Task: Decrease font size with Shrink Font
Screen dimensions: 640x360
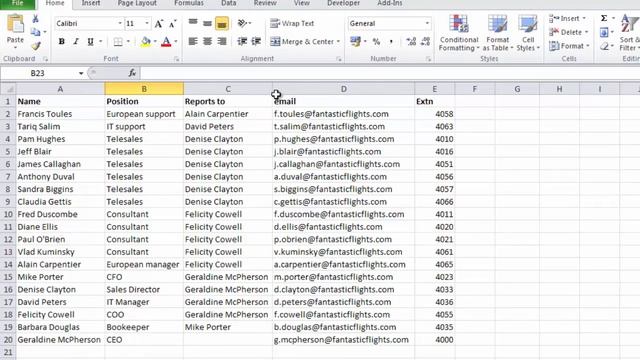Action: point(172,24)
